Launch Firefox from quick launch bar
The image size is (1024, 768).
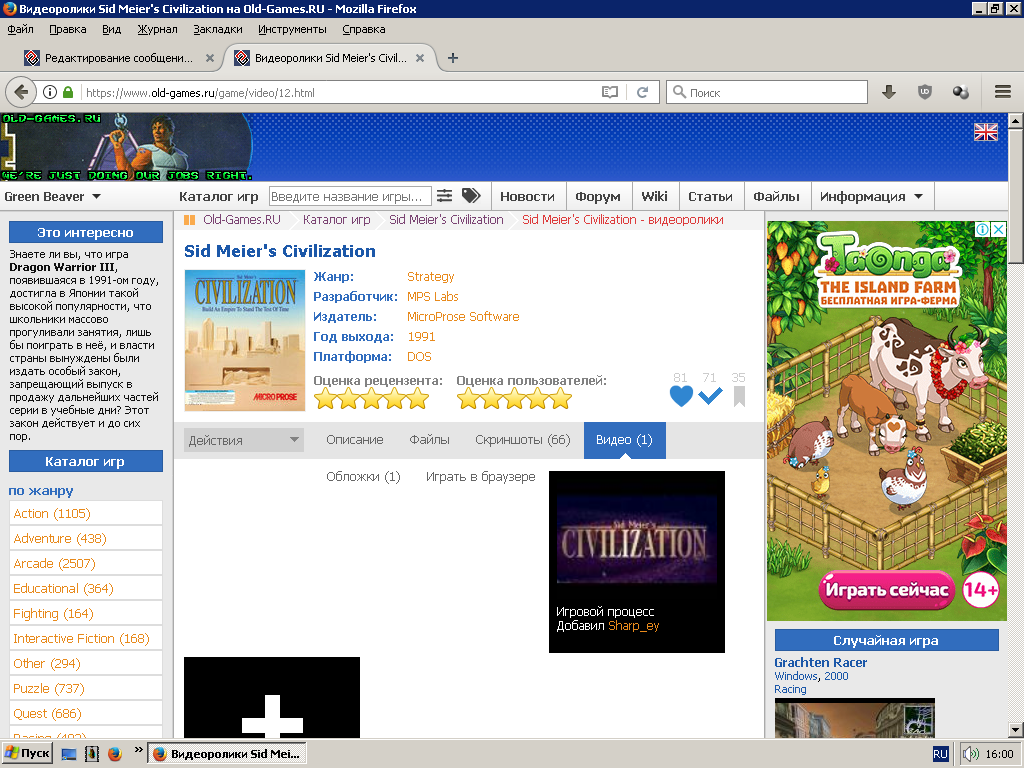pyautogui.click(x=115, y=754)
